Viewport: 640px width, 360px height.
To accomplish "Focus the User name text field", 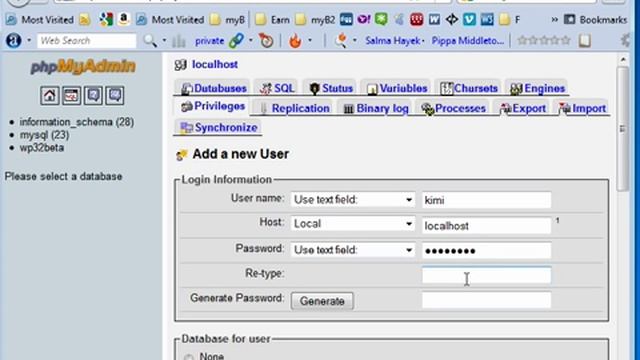I will [486, 200].
